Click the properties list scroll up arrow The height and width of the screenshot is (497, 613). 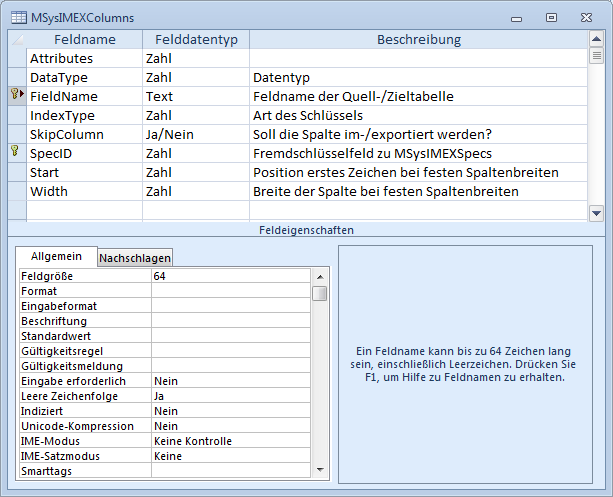point(319,275)
